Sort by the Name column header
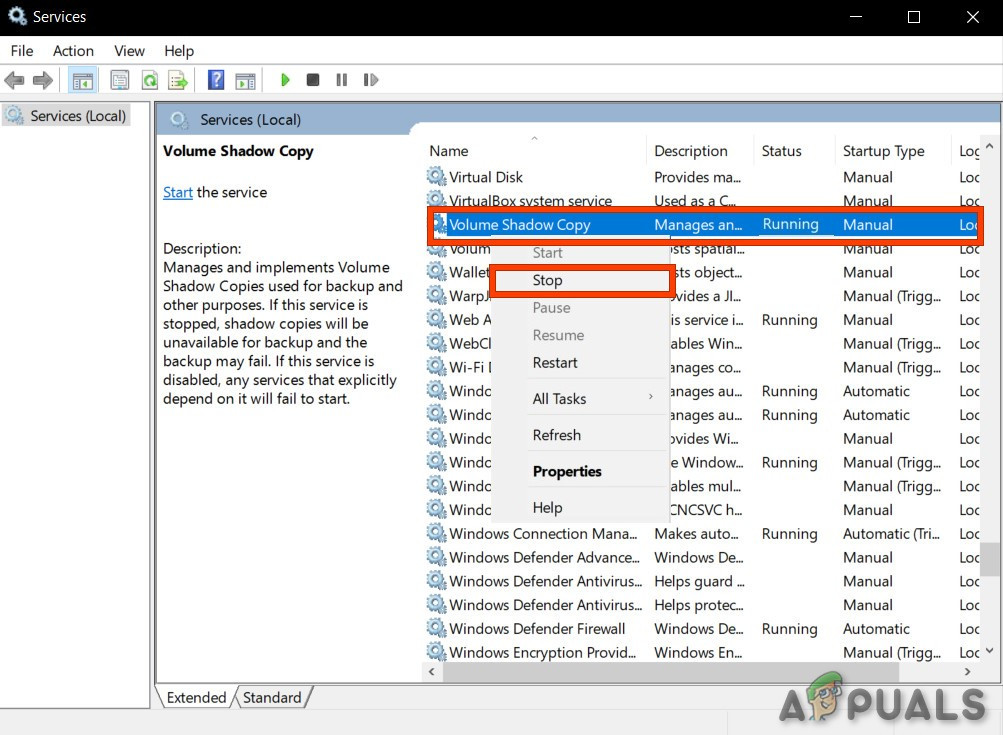 (x=449, y=151)
